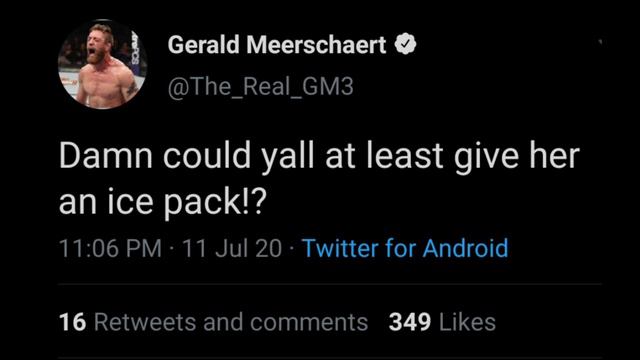Click the blue verified checkmark badge
Screen dimensions: 640x360
coord(405,44)
